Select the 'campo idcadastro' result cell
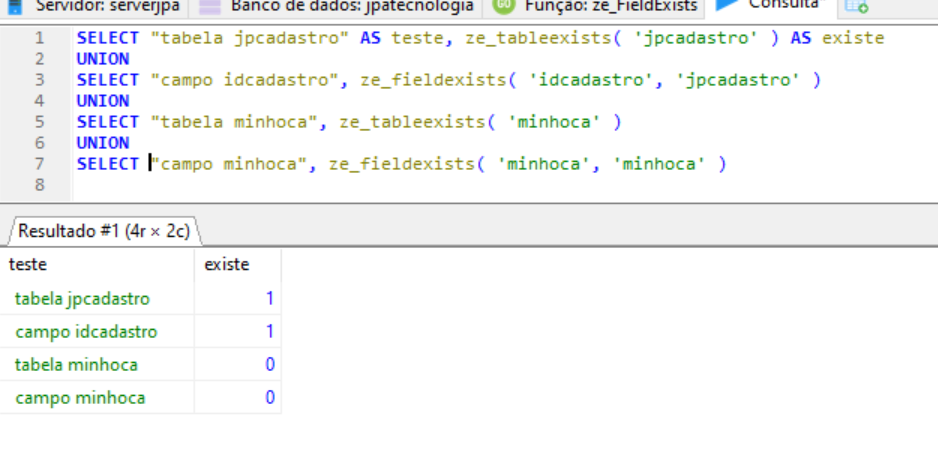The width and height of the screenshot is (938, 451). tap(97, 331)
